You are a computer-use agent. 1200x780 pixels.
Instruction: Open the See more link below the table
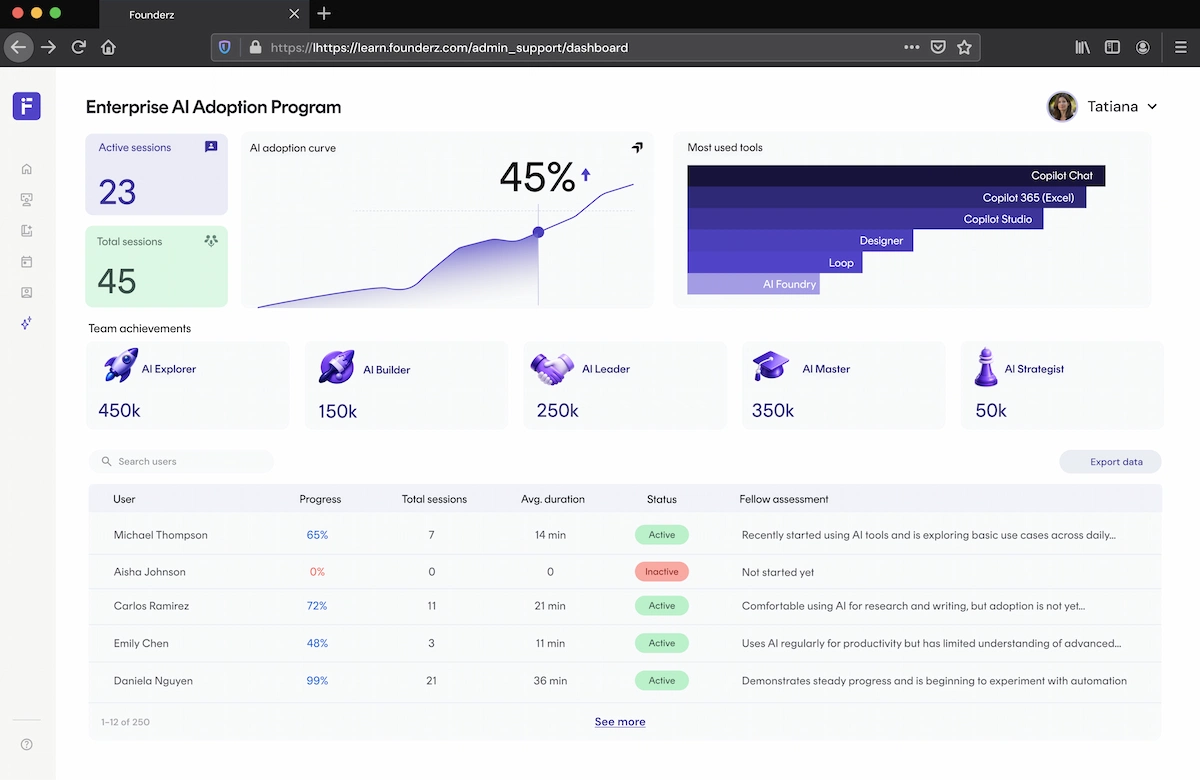tap(620, 721)
